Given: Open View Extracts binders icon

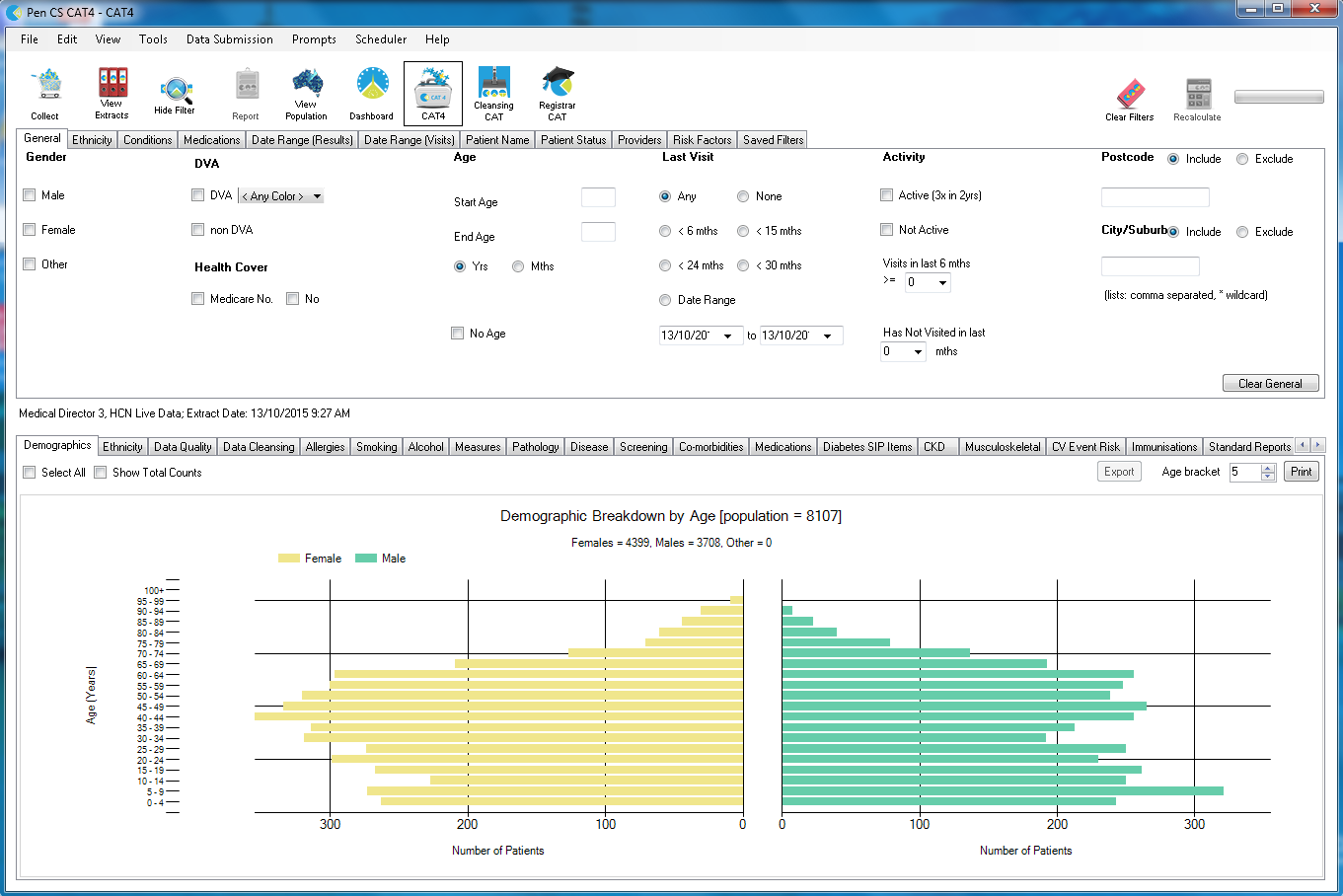Looking at the screenshot, I should [x=112, y=81].
